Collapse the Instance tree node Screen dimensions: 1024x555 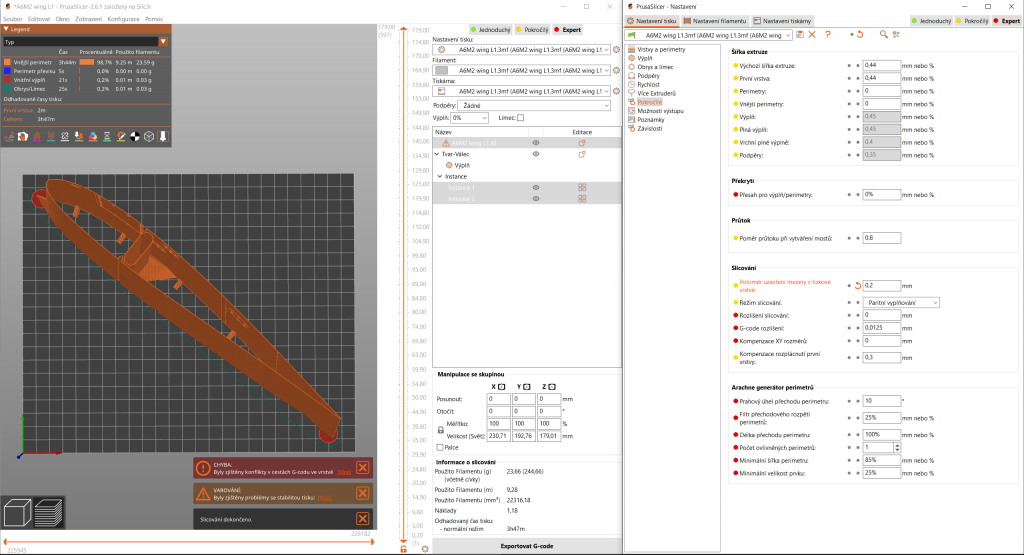[x=440, y=176]
